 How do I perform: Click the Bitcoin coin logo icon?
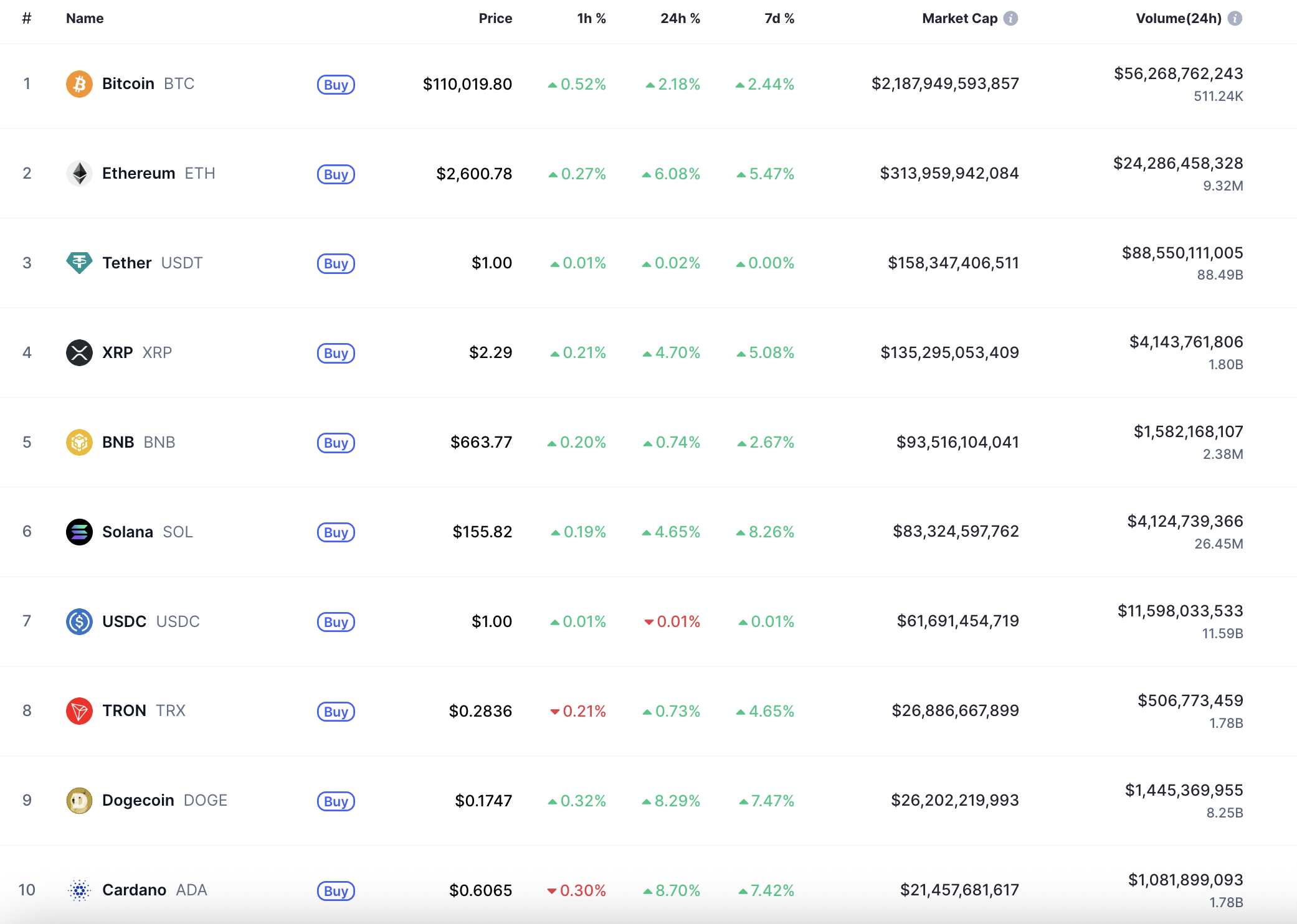(x=79, y=84)
